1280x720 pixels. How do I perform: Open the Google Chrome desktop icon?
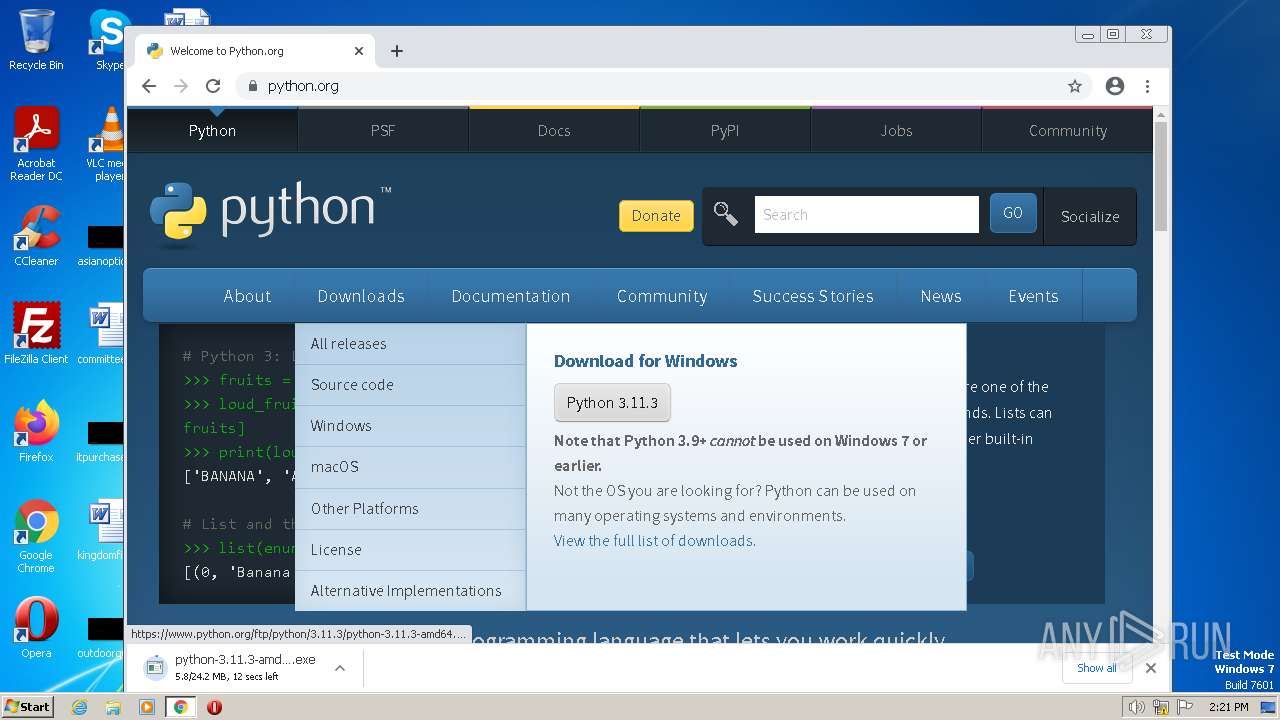36,536
